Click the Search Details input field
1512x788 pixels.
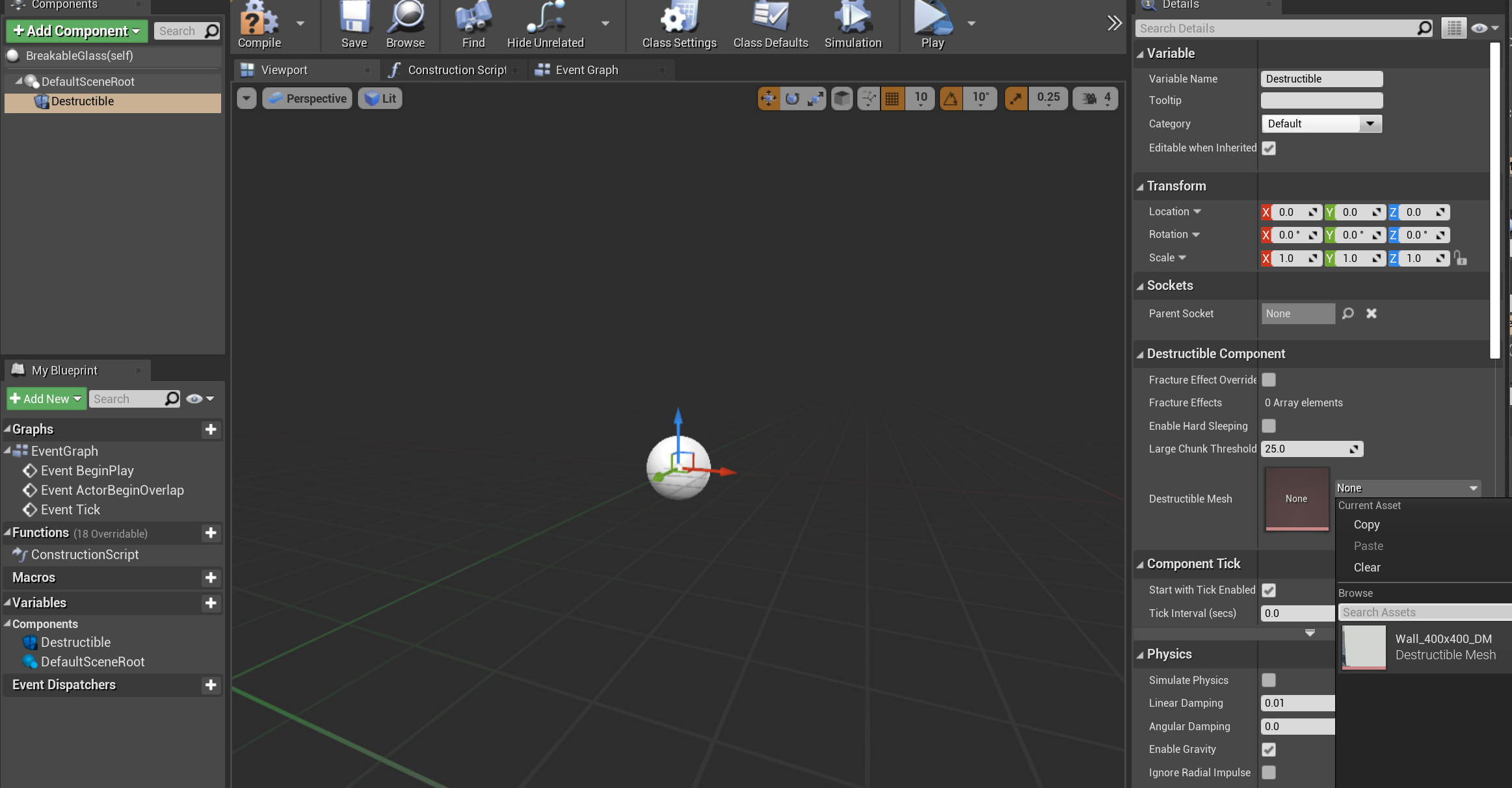tap(1275, 29)
